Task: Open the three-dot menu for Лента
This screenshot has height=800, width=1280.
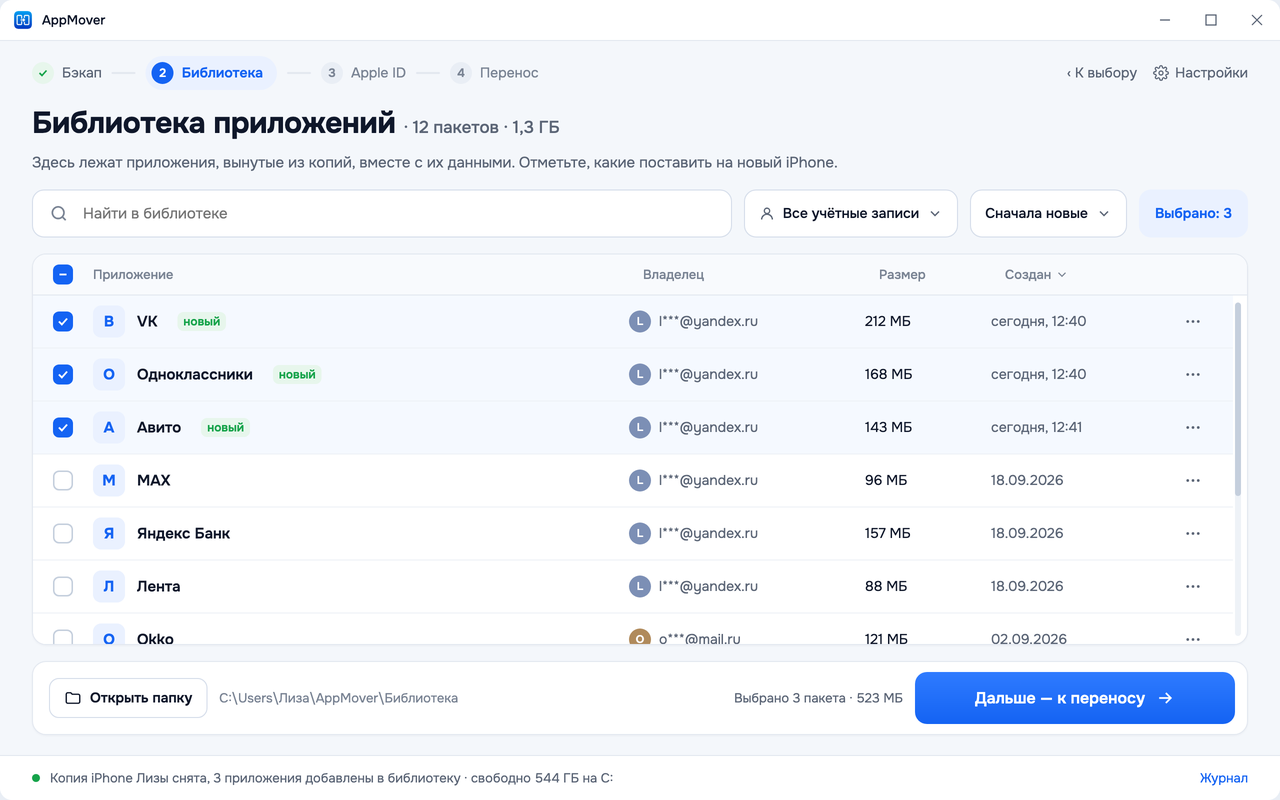Action: point(1192,587)
